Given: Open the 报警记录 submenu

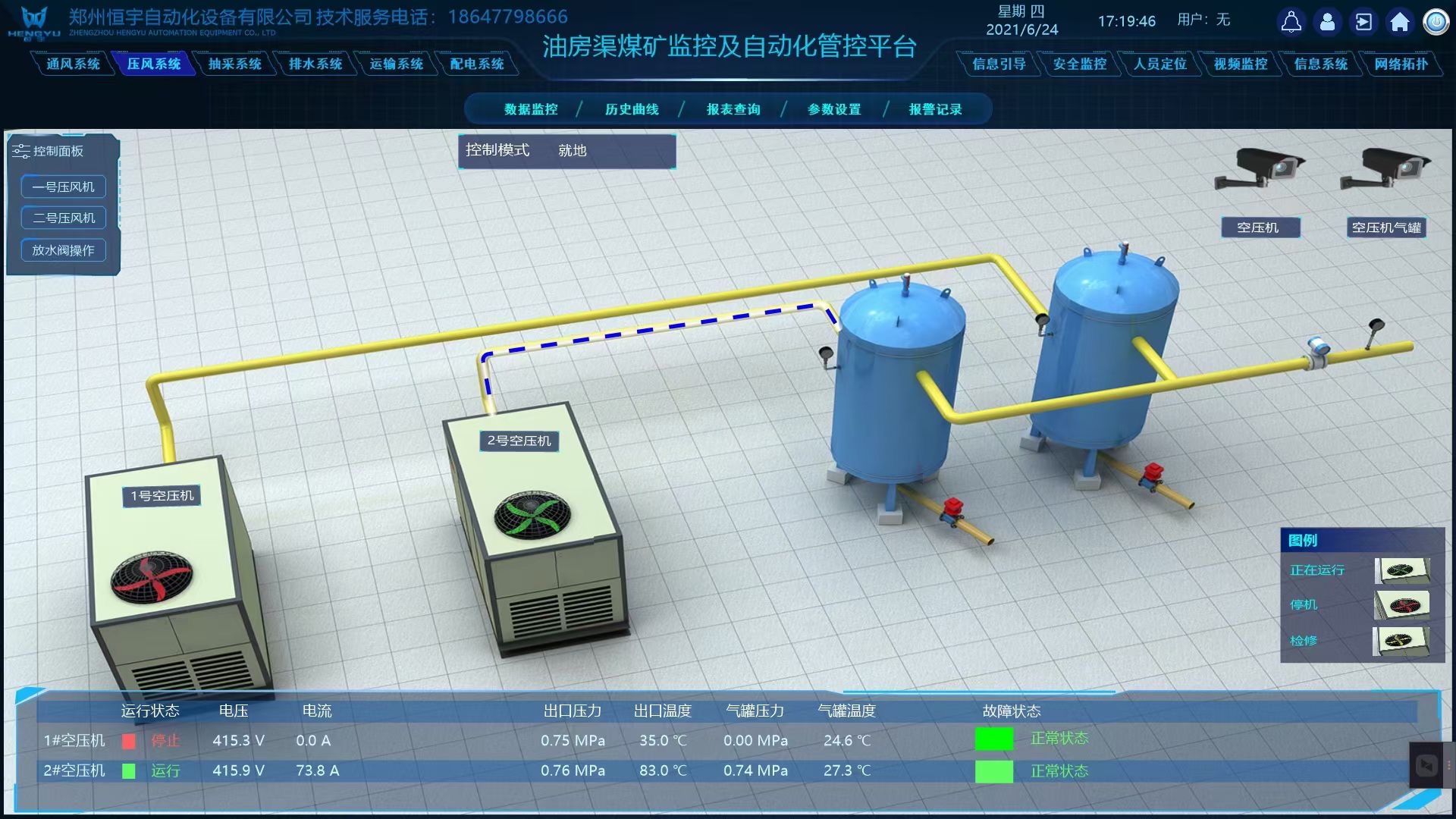Looking at the screenshot, I should tap(935, 109).
